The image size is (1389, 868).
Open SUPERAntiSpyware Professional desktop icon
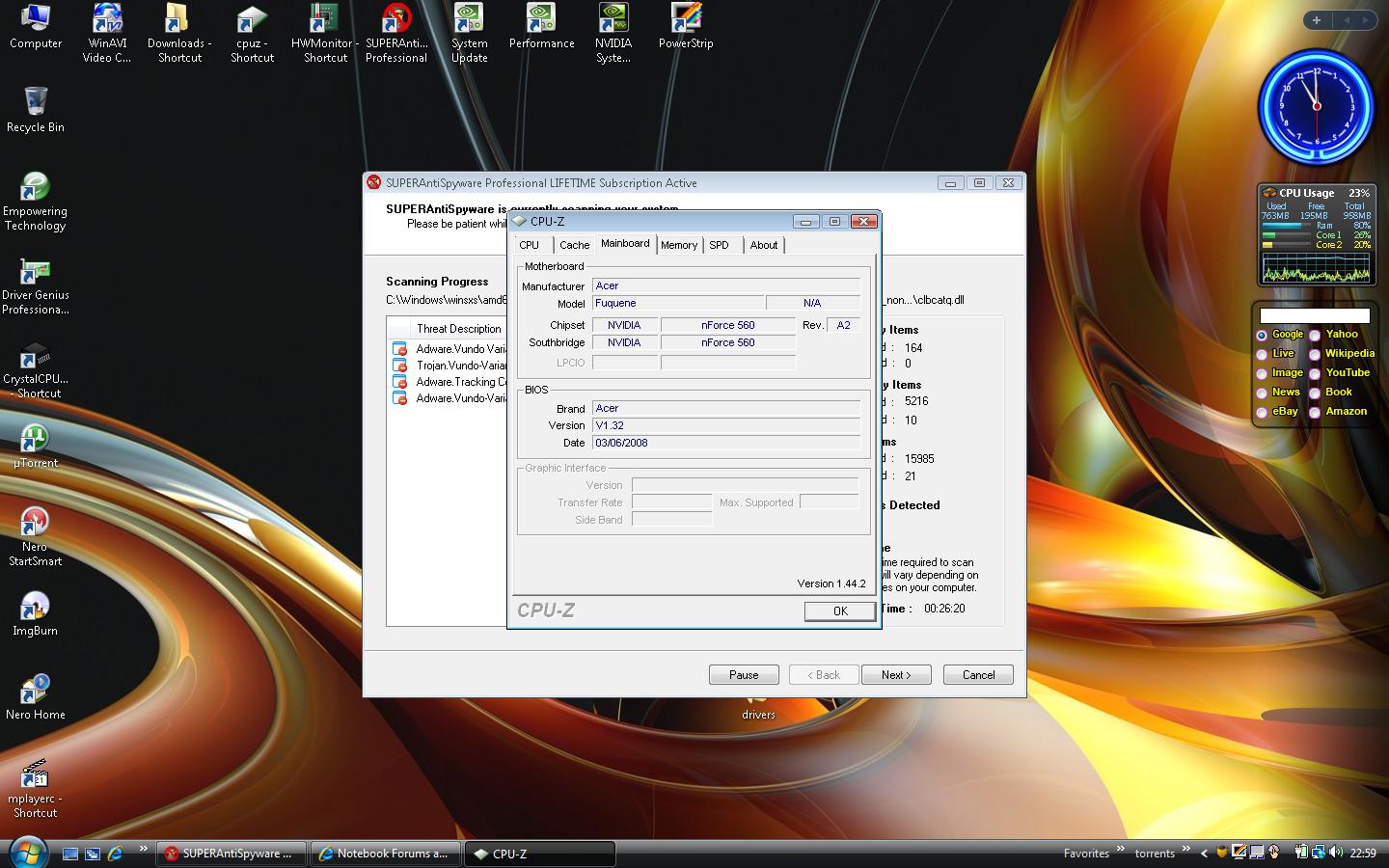click(396, 33)
